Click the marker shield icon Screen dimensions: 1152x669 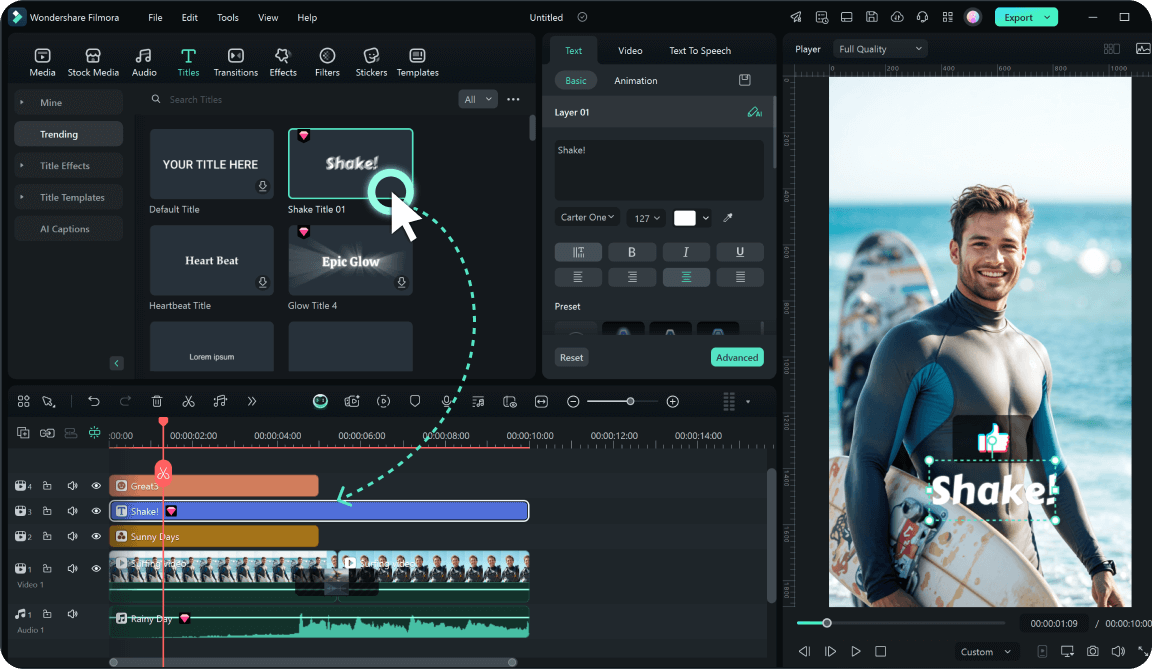[x=415, y=401]
